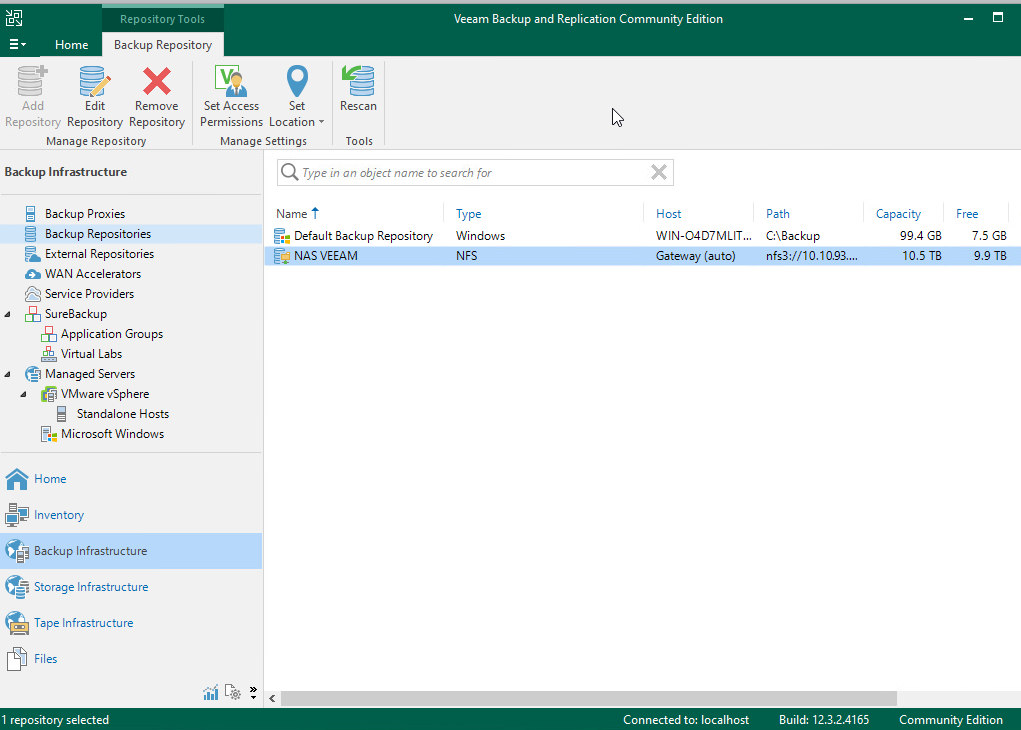The height and width of the screenshot is (730, 1021).
Task: Open the Inventory view in navigation pane
Action: point(58,515)
